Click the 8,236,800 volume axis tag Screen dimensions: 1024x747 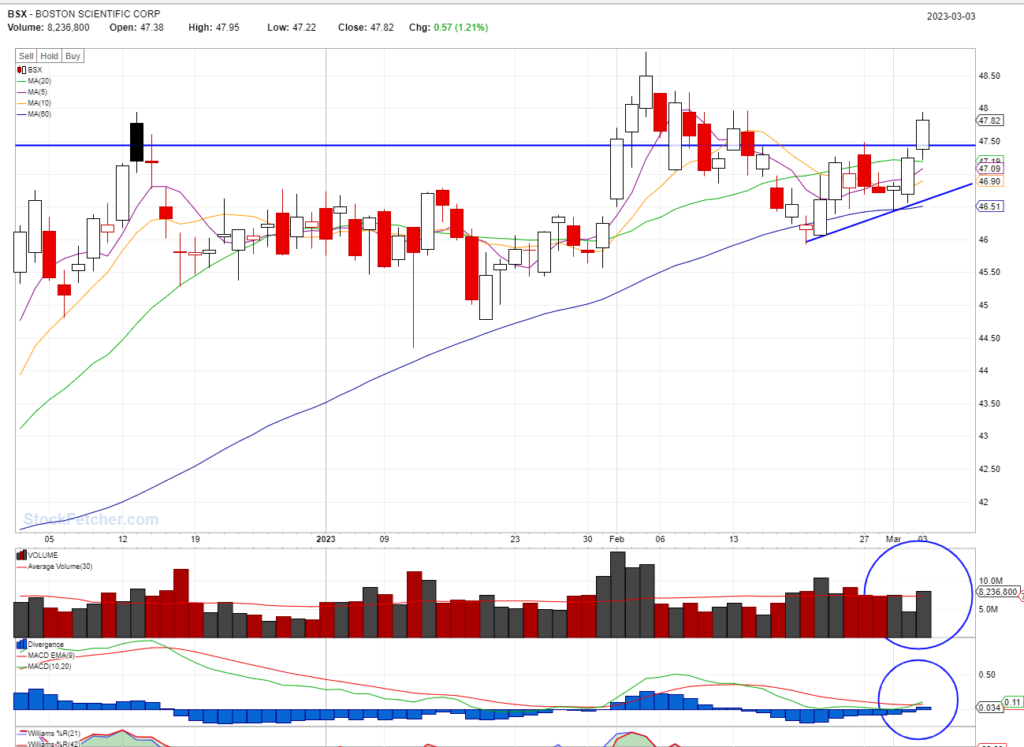[x=997, y=592]
